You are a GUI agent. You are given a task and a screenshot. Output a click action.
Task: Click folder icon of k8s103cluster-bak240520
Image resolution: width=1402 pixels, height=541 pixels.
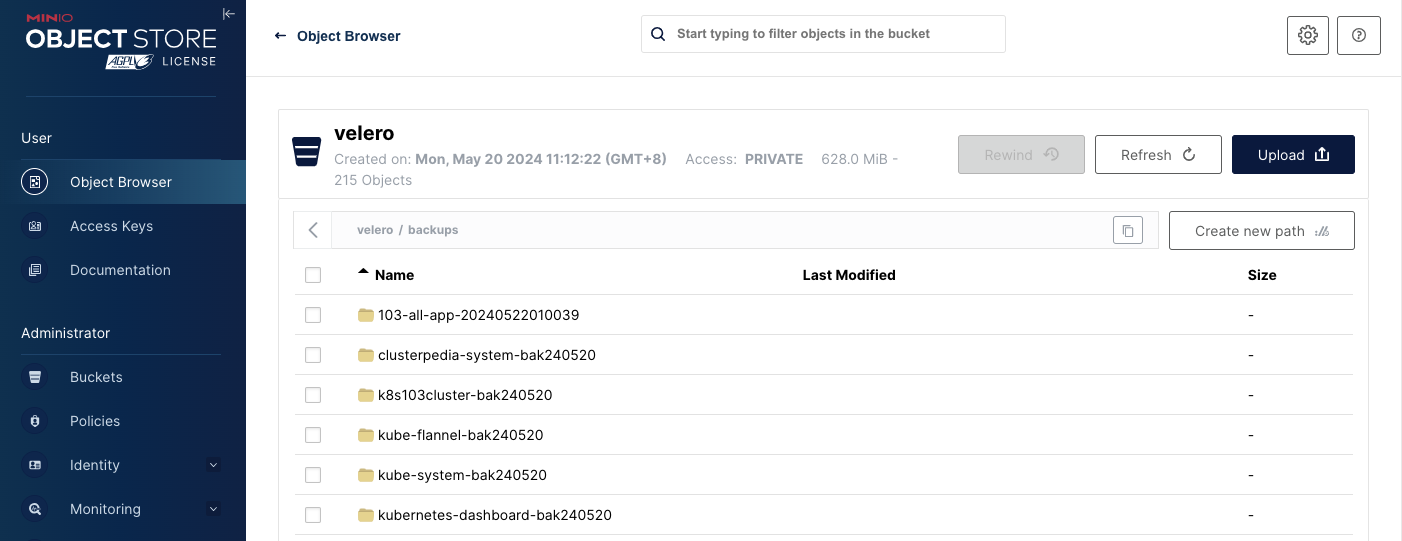tap(365, 395)
